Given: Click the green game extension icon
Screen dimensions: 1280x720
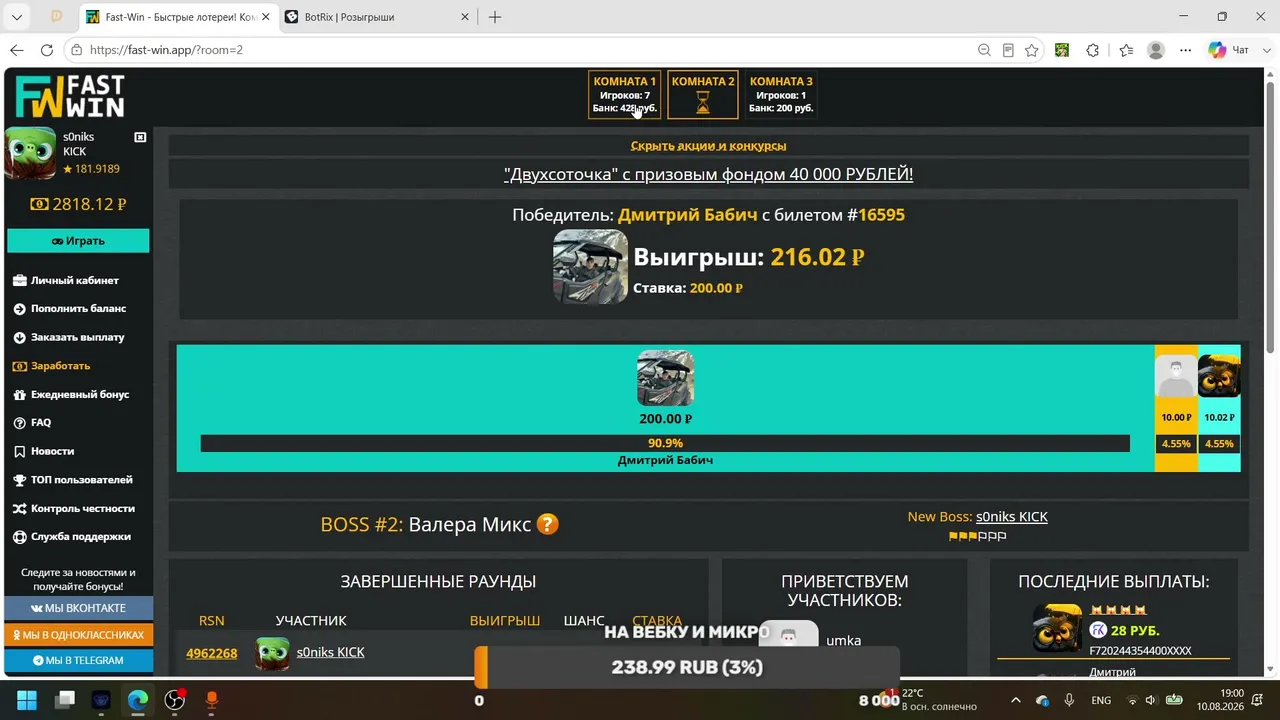Looking at the screenshot, I should coord(1062,50).
